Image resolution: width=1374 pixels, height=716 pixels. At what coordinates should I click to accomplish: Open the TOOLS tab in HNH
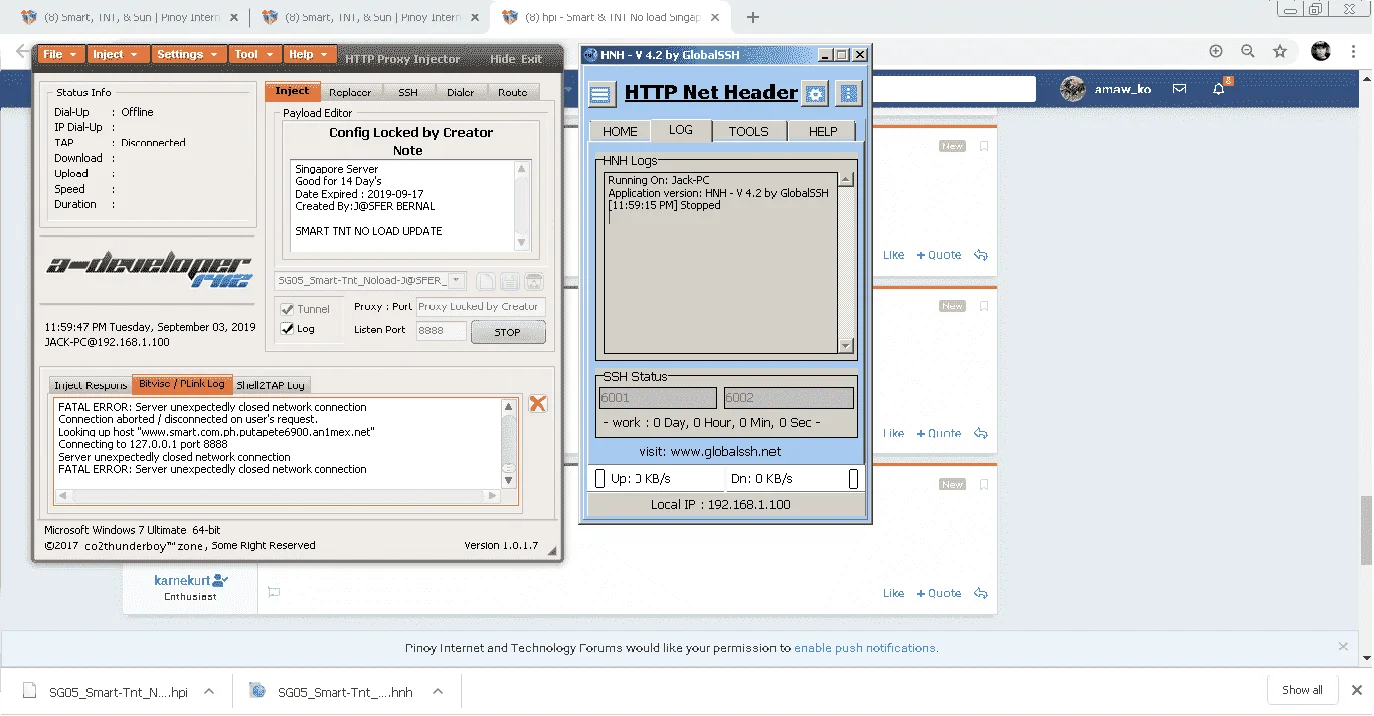(748, 131)
